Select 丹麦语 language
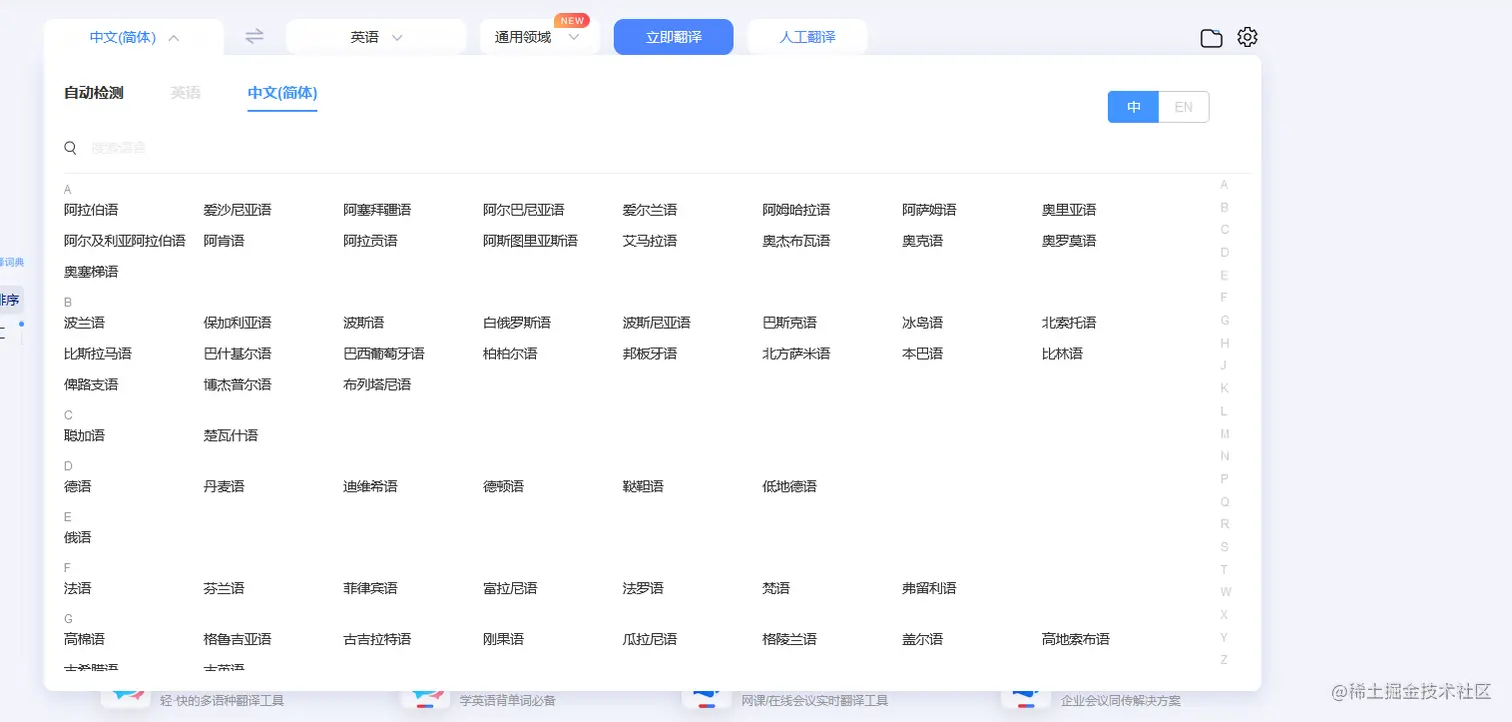1512x722 pixels. [224, 487]
